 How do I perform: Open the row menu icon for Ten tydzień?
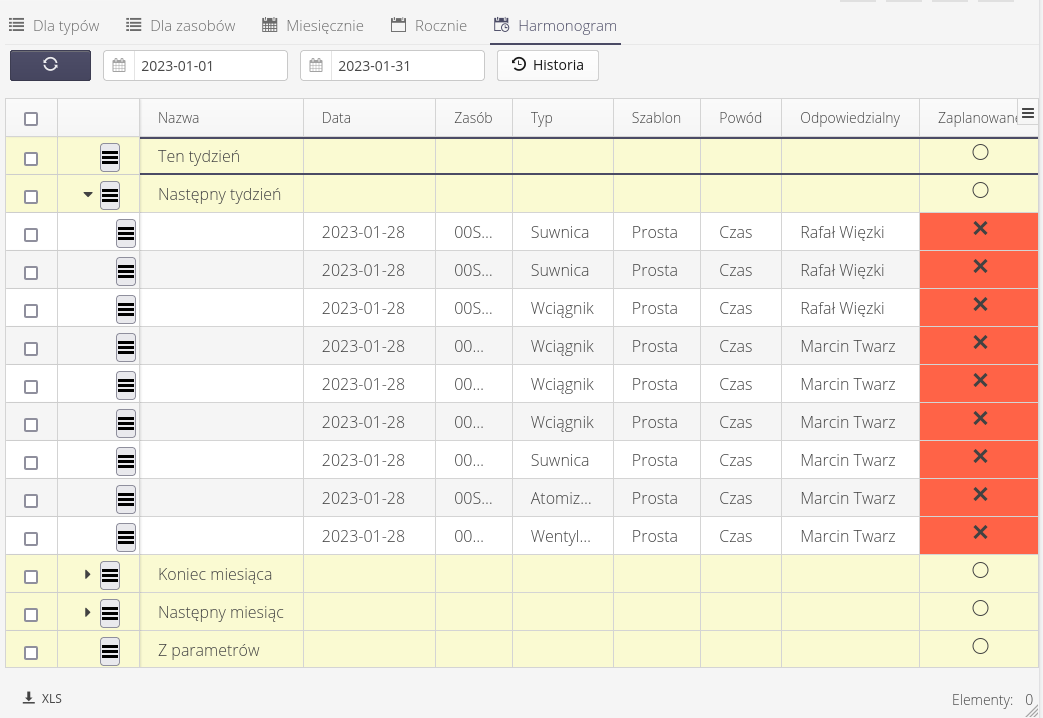[110, 157]
